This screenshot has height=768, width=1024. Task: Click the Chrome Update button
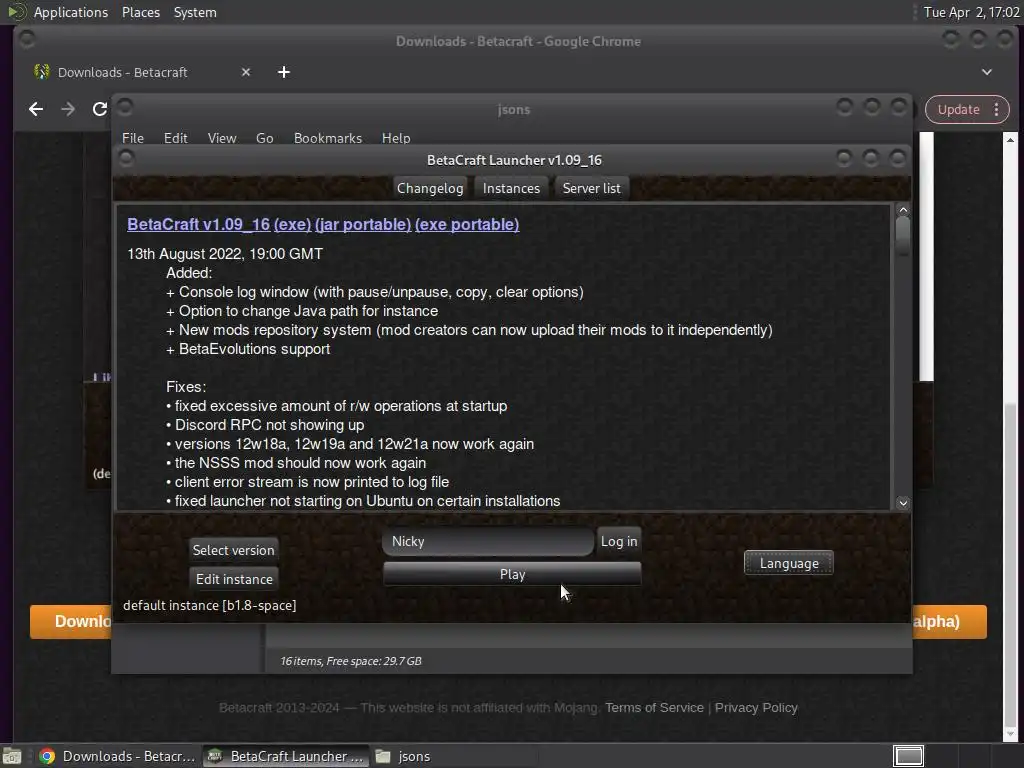pyautogui.click(x=958, y=109)
